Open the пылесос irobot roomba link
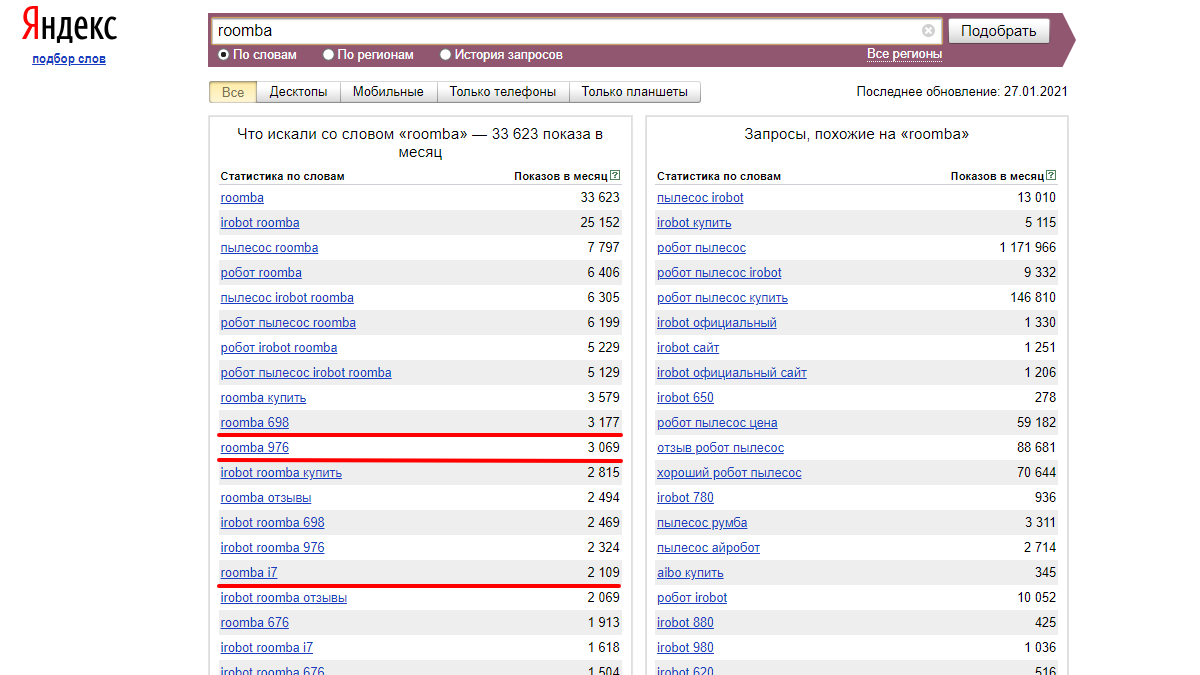Image resolution: width=1200 pixels, height=675 pixels. 287,298
